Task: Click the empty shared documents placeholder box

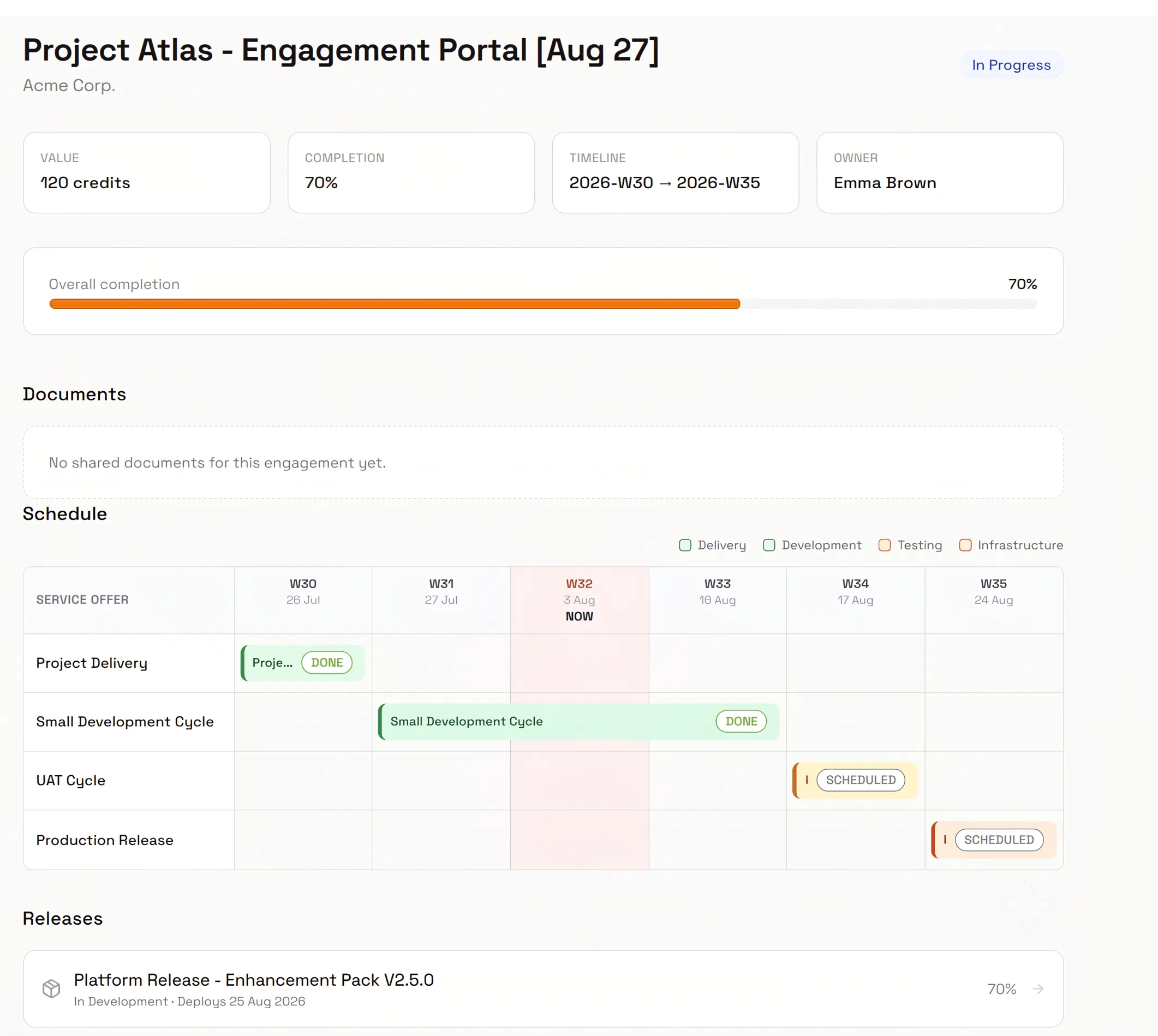Action: (x=543, y=463)
